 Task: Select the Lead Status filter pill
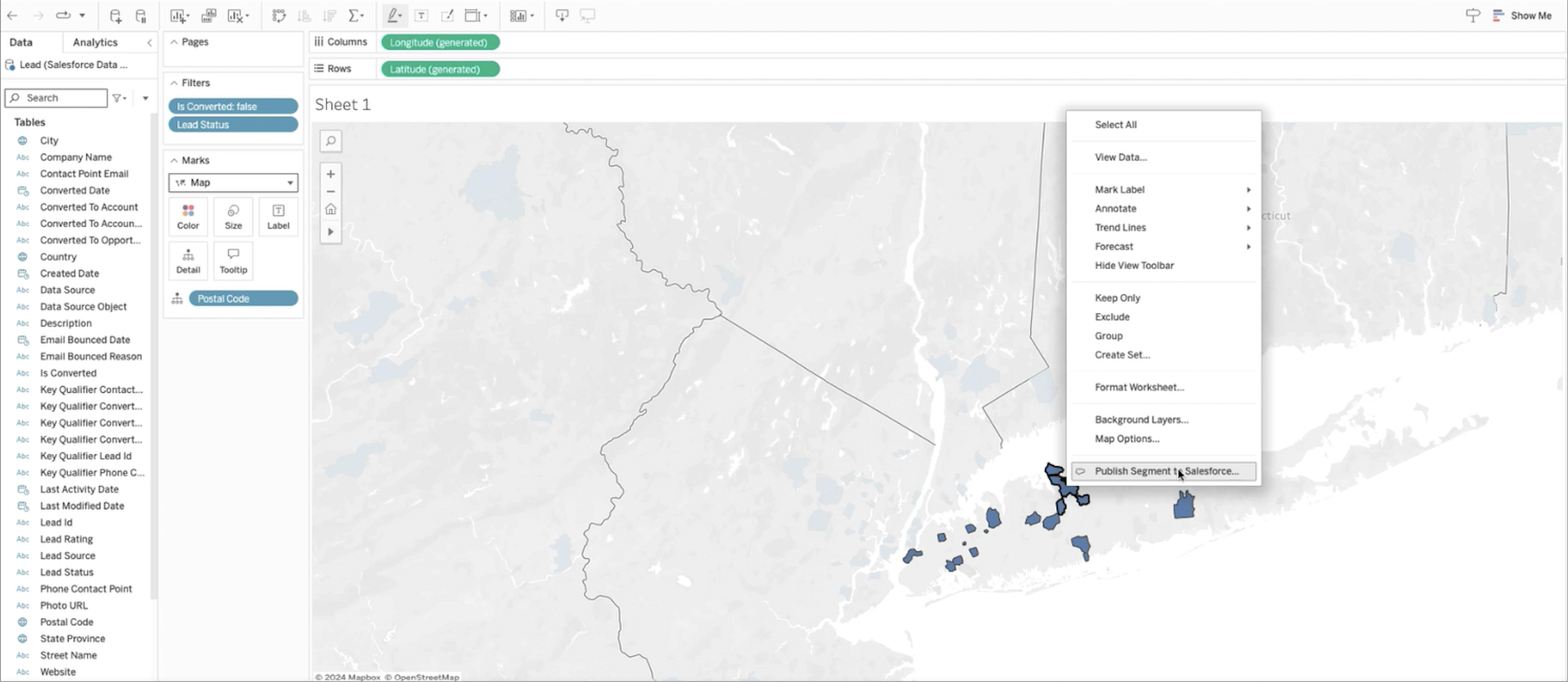(x=233, y=125)
